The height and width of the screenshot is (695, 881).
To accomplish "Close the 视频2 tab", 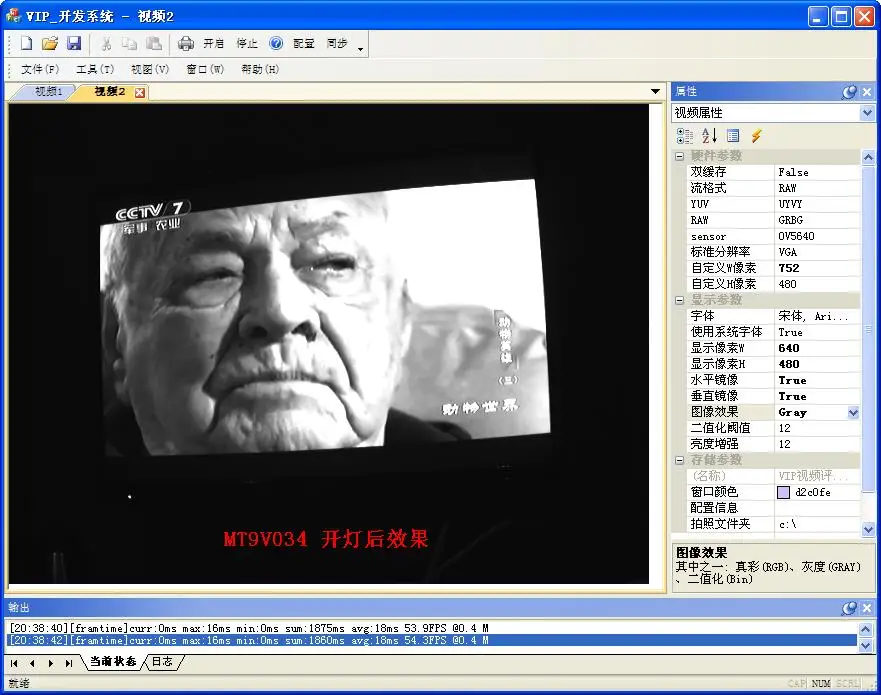I will (140, 93).
